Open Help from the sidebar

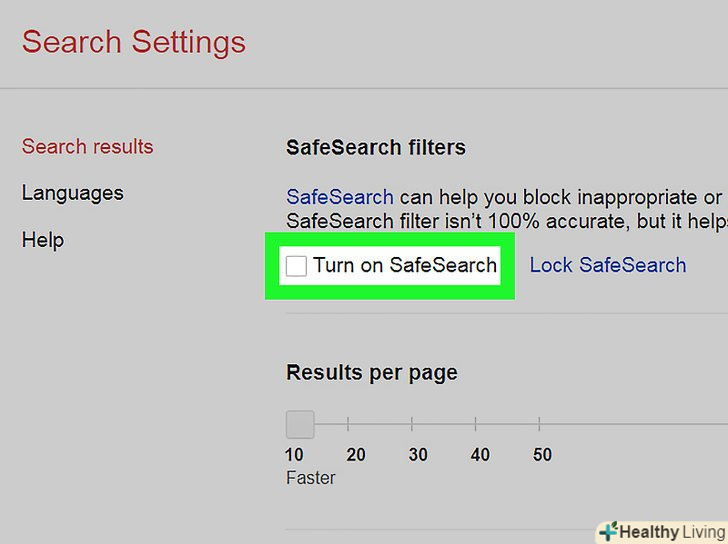point(42,240)
